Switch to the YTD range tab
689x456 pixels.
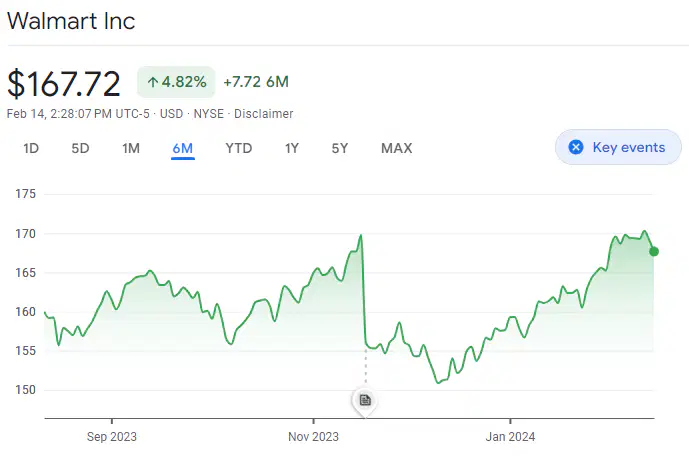pos(239,148)
